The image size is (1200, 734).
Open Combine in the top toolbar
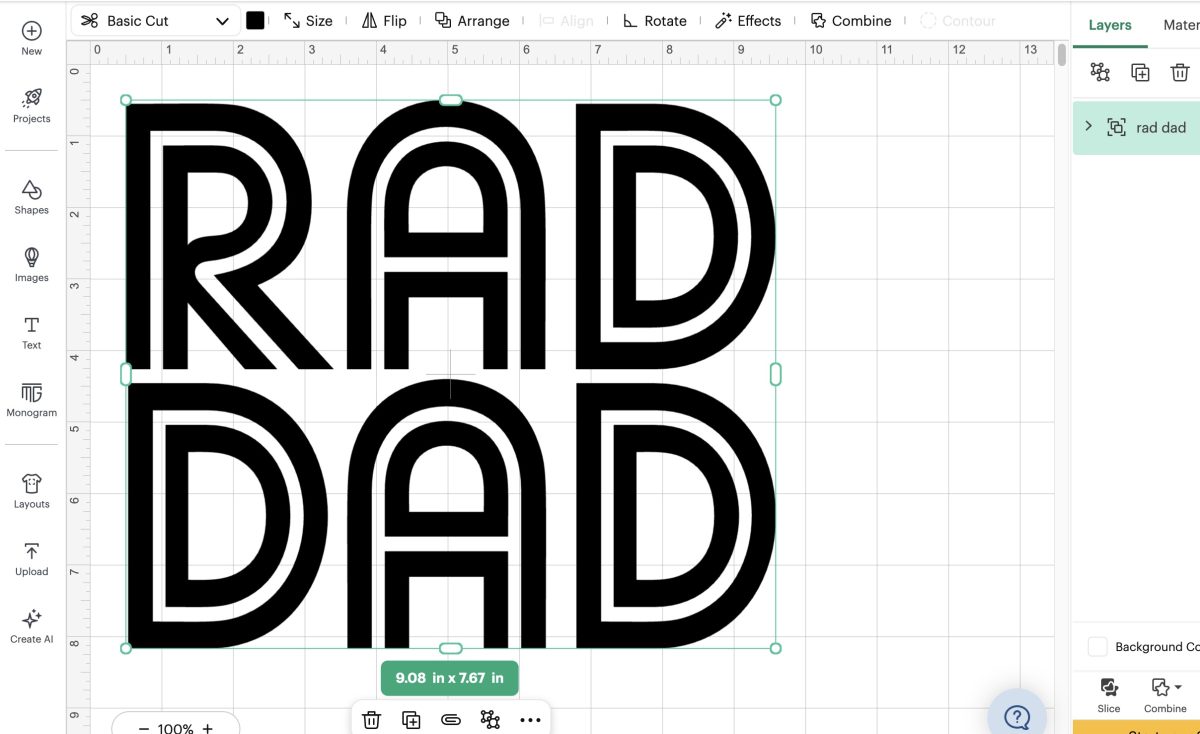(851, 21)
